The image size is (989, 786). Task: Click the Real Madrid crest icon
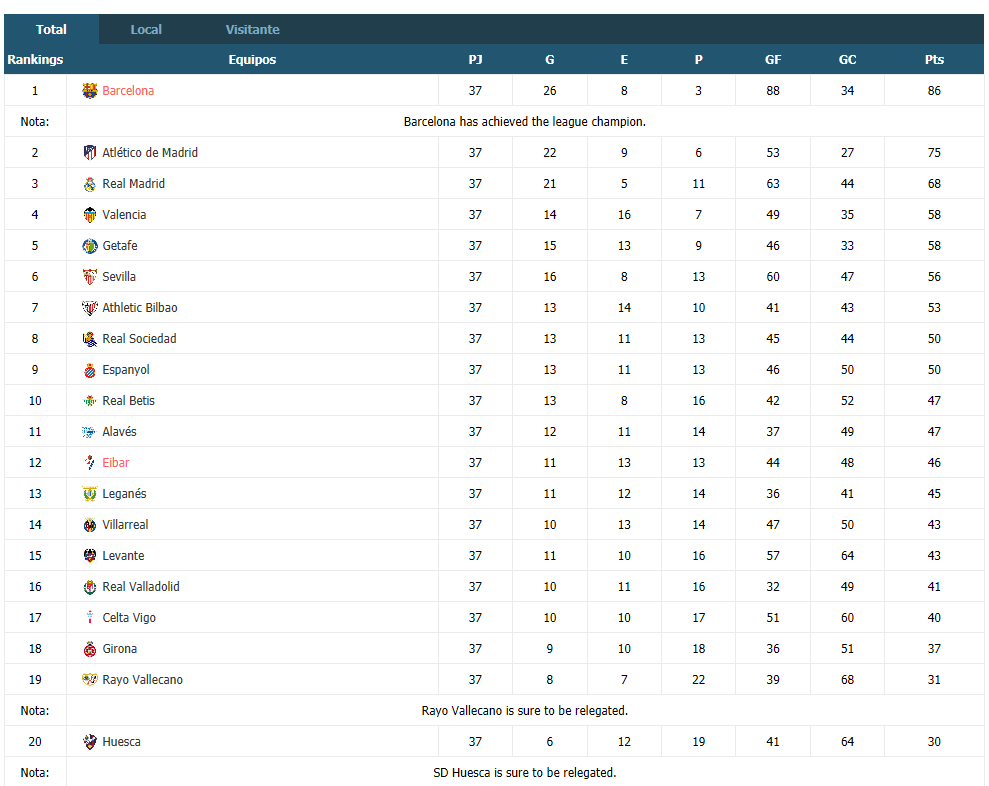click(90, 184)
